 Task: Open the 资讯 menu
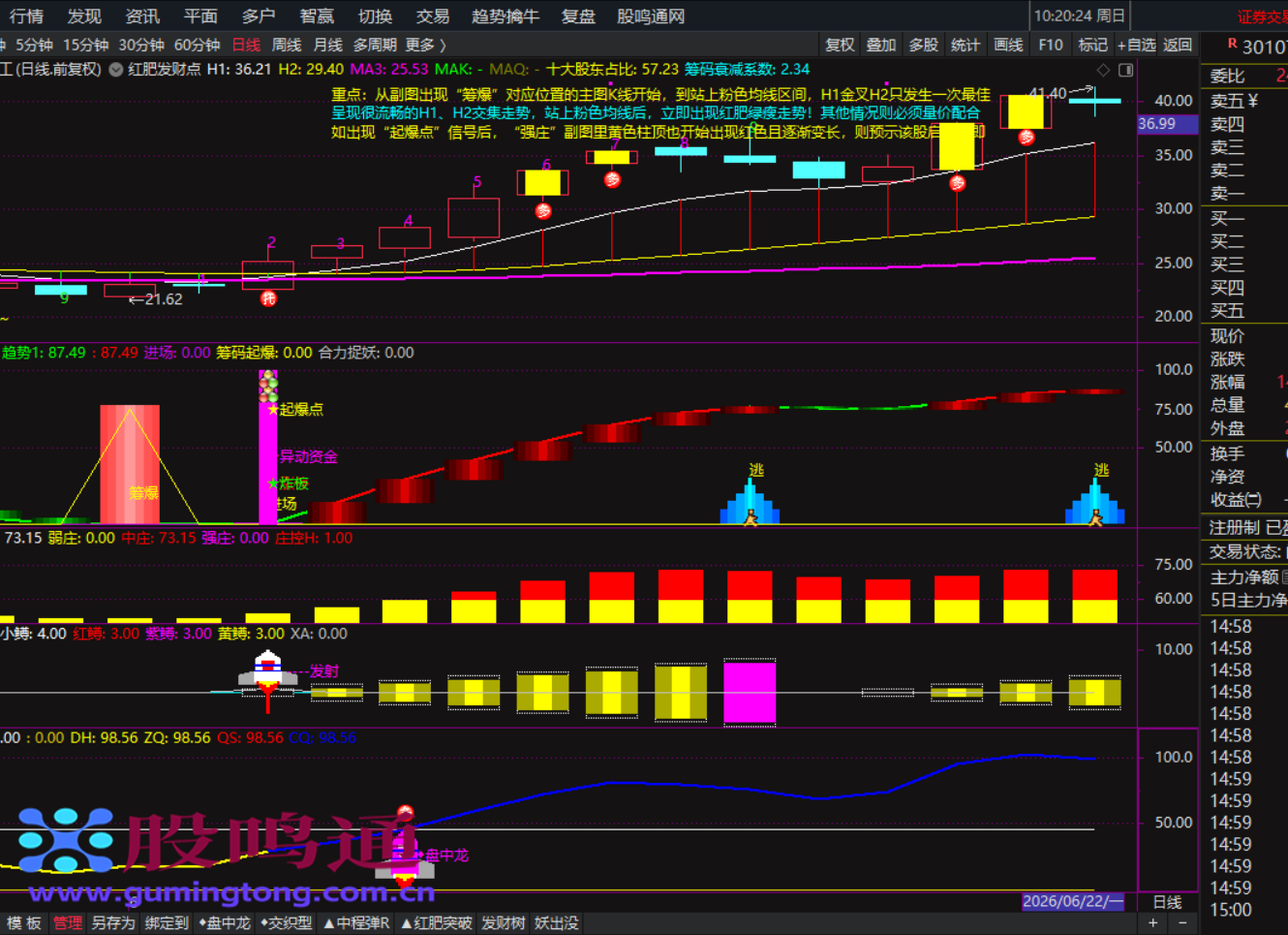[142, 16]
